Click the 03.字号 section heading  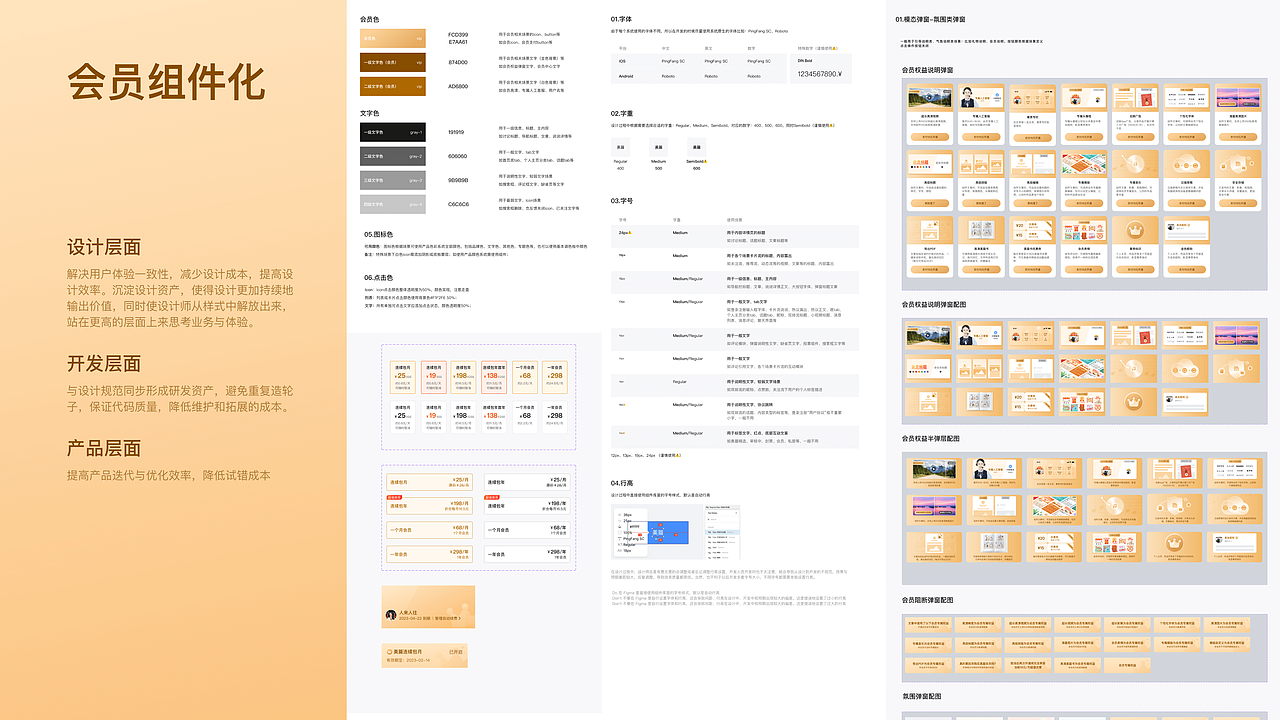(x=624, y=201)
